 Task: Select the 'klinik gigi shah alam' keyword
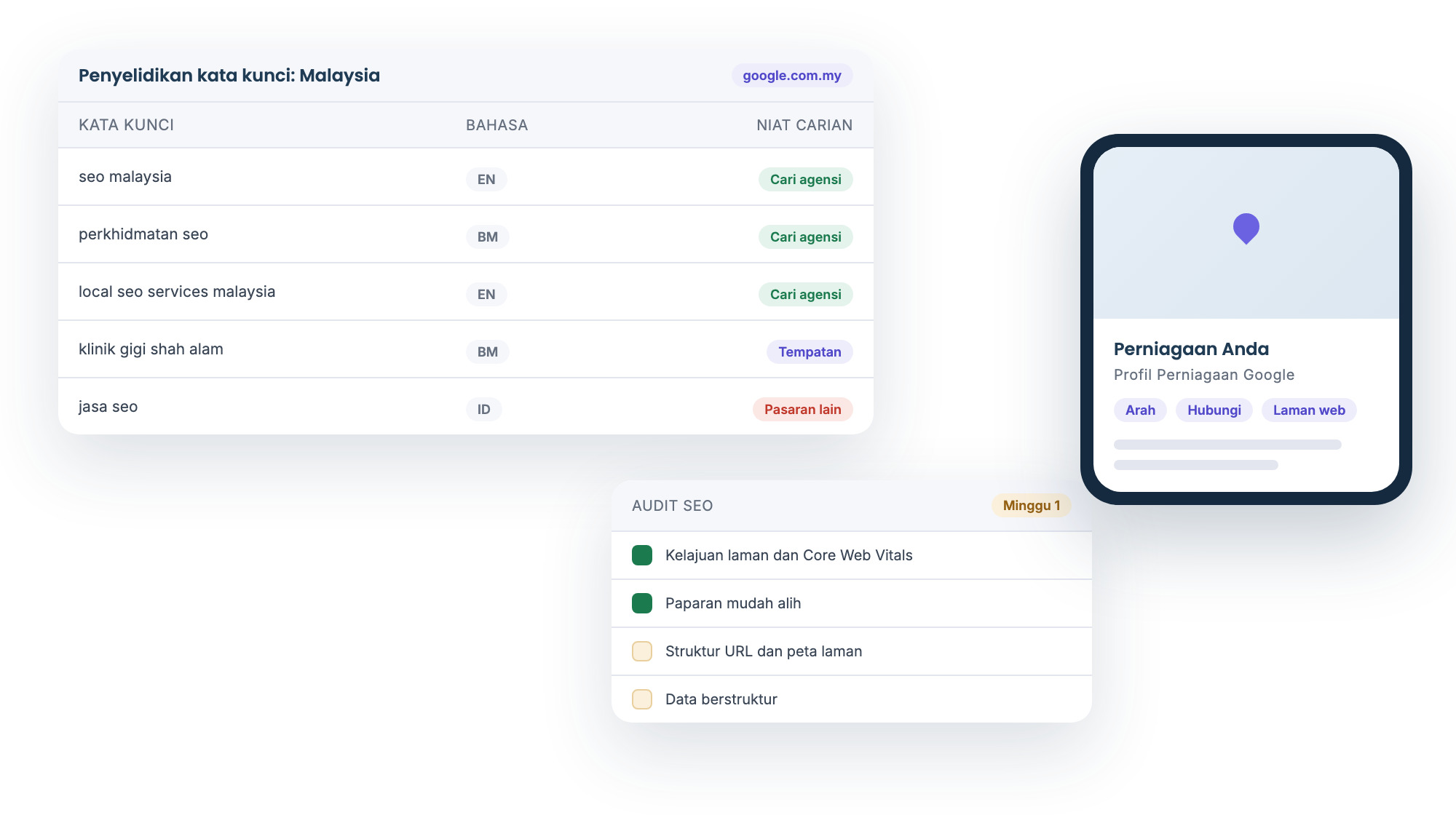[x=151, y=349]
